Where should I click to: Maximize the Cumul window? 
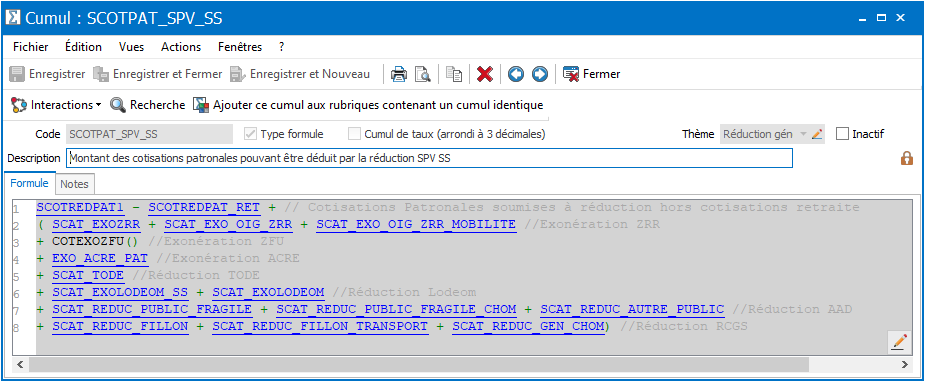click(881, 18)
